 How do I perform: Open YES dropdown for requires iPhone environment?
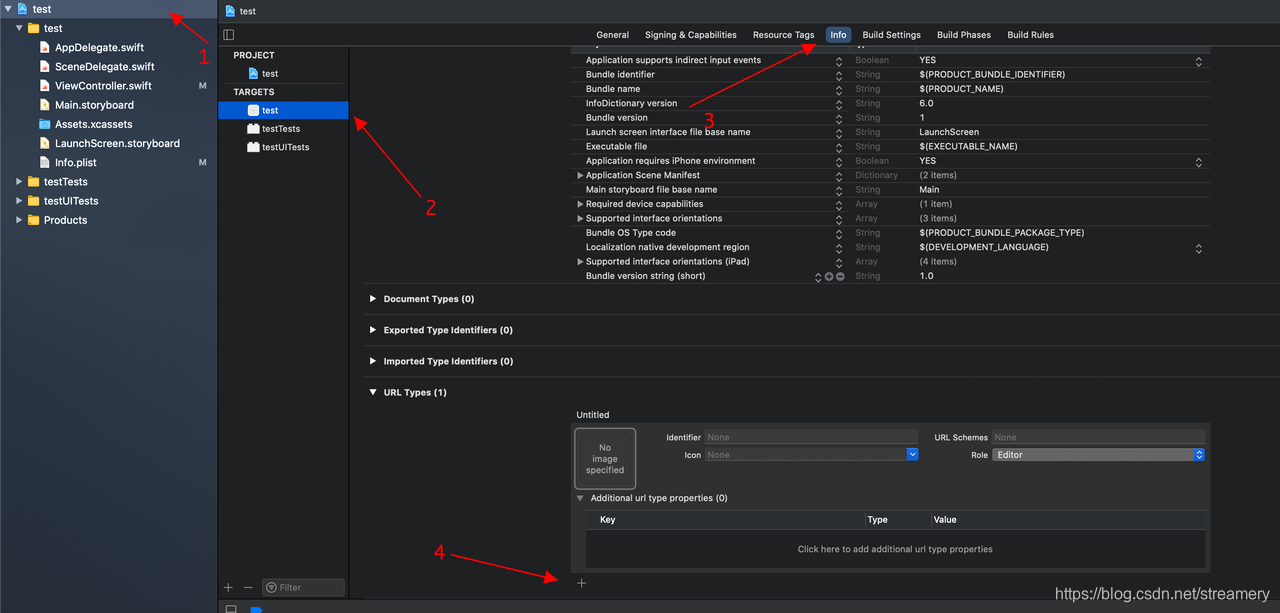click(x=1199, y=161)
